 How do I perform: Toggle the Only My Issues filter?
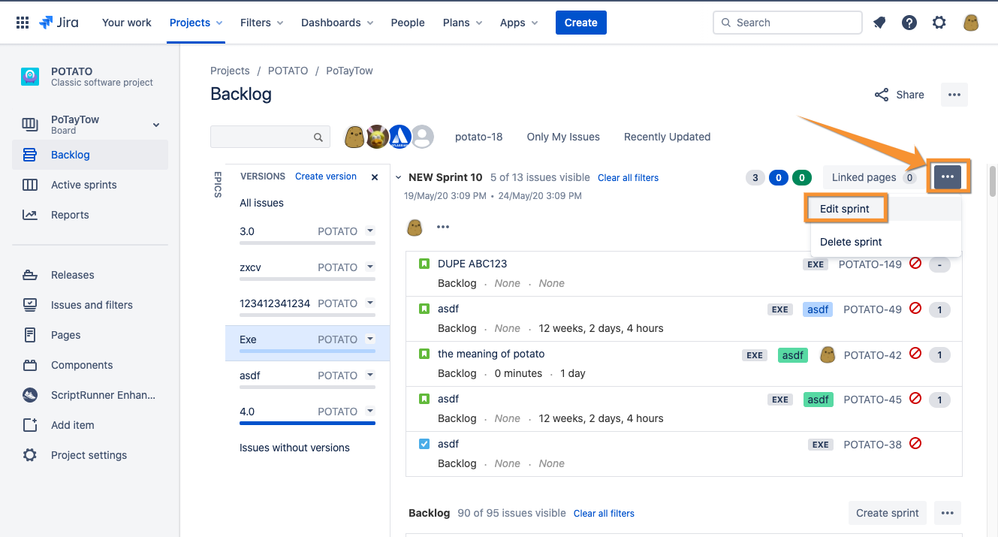click(563, 137)
